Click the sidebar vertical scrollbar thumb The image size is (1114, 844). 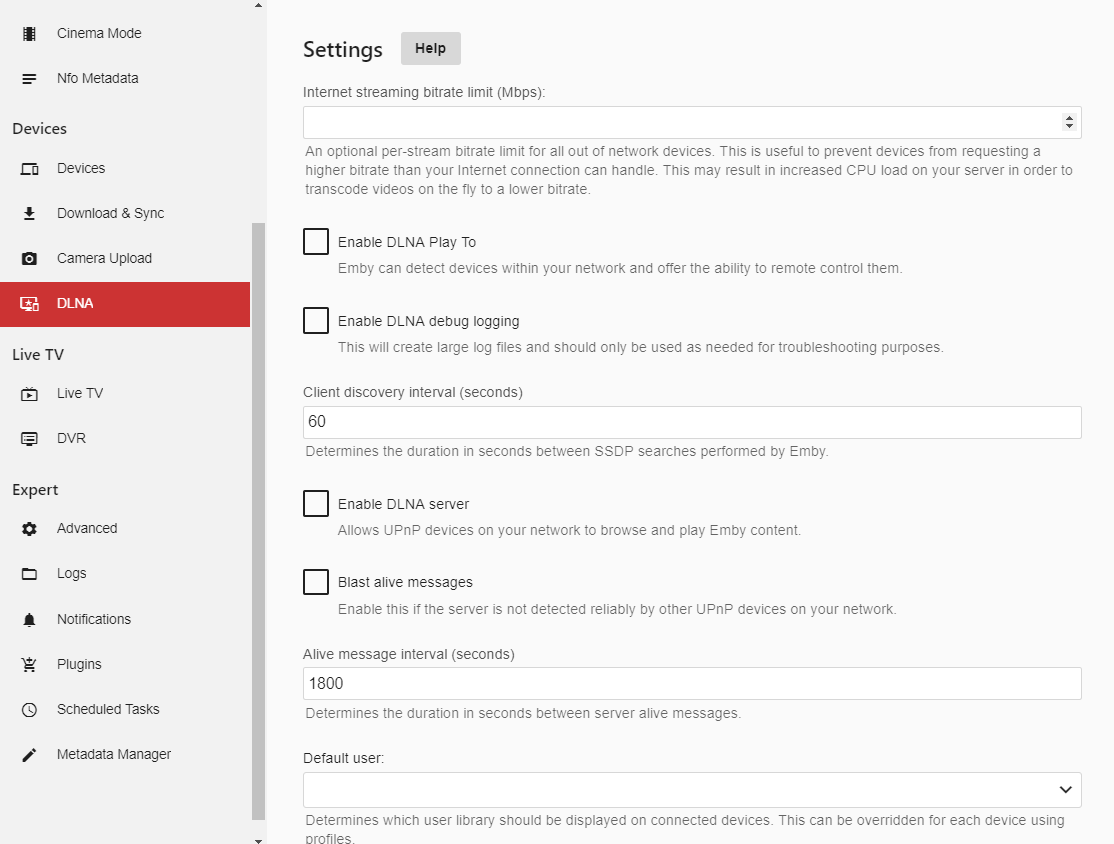coord(259,521)
